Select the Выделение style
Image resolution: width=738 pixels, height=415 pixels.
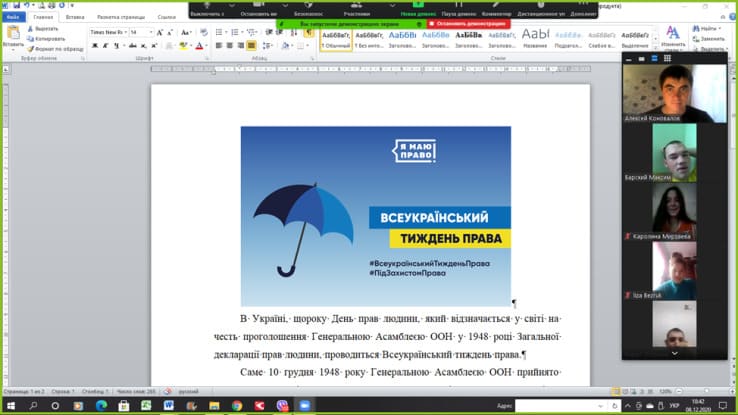[635, 40]
